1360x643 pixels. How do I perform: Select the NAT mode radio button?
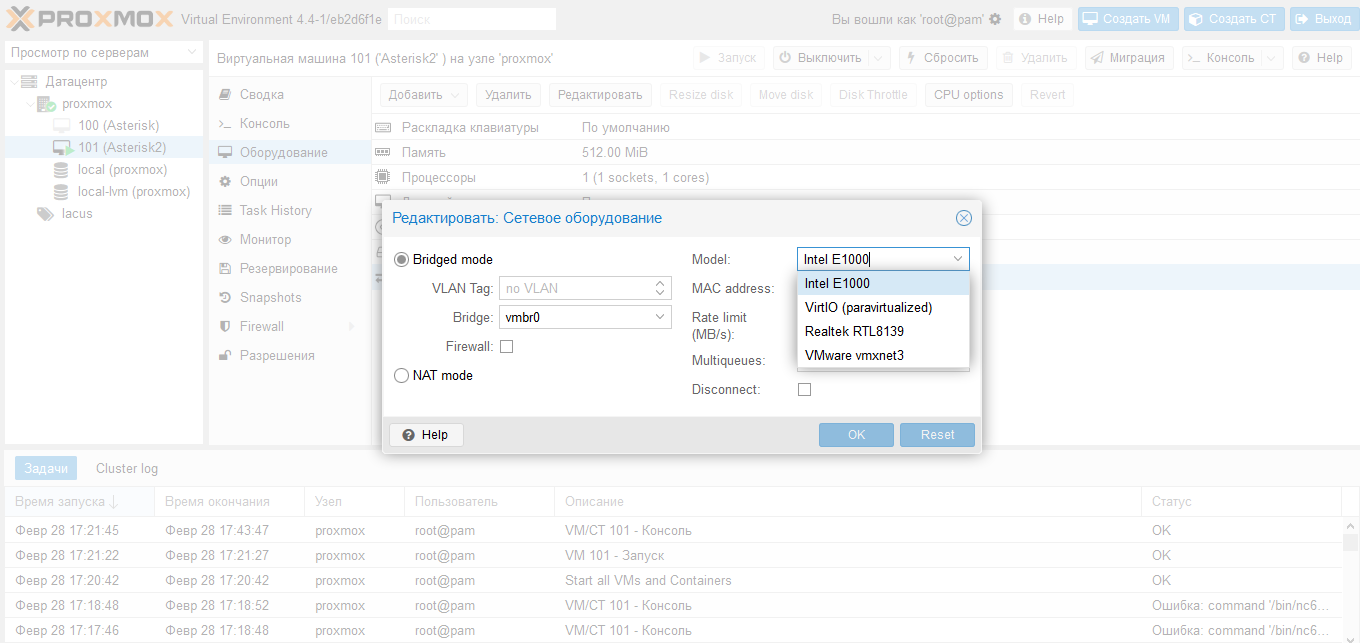[x=402, y=375]
